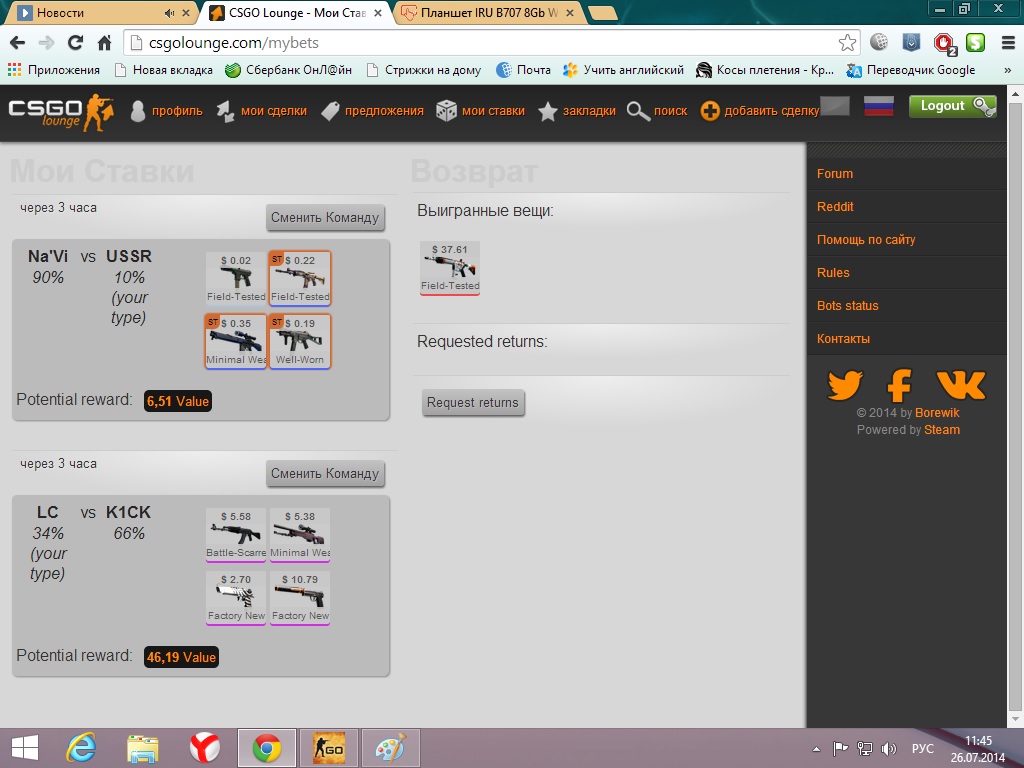Select the $5.58 Battle-Scarred AK item
This screenshot has height=768, width=1024.
click(x=236, y=534)
